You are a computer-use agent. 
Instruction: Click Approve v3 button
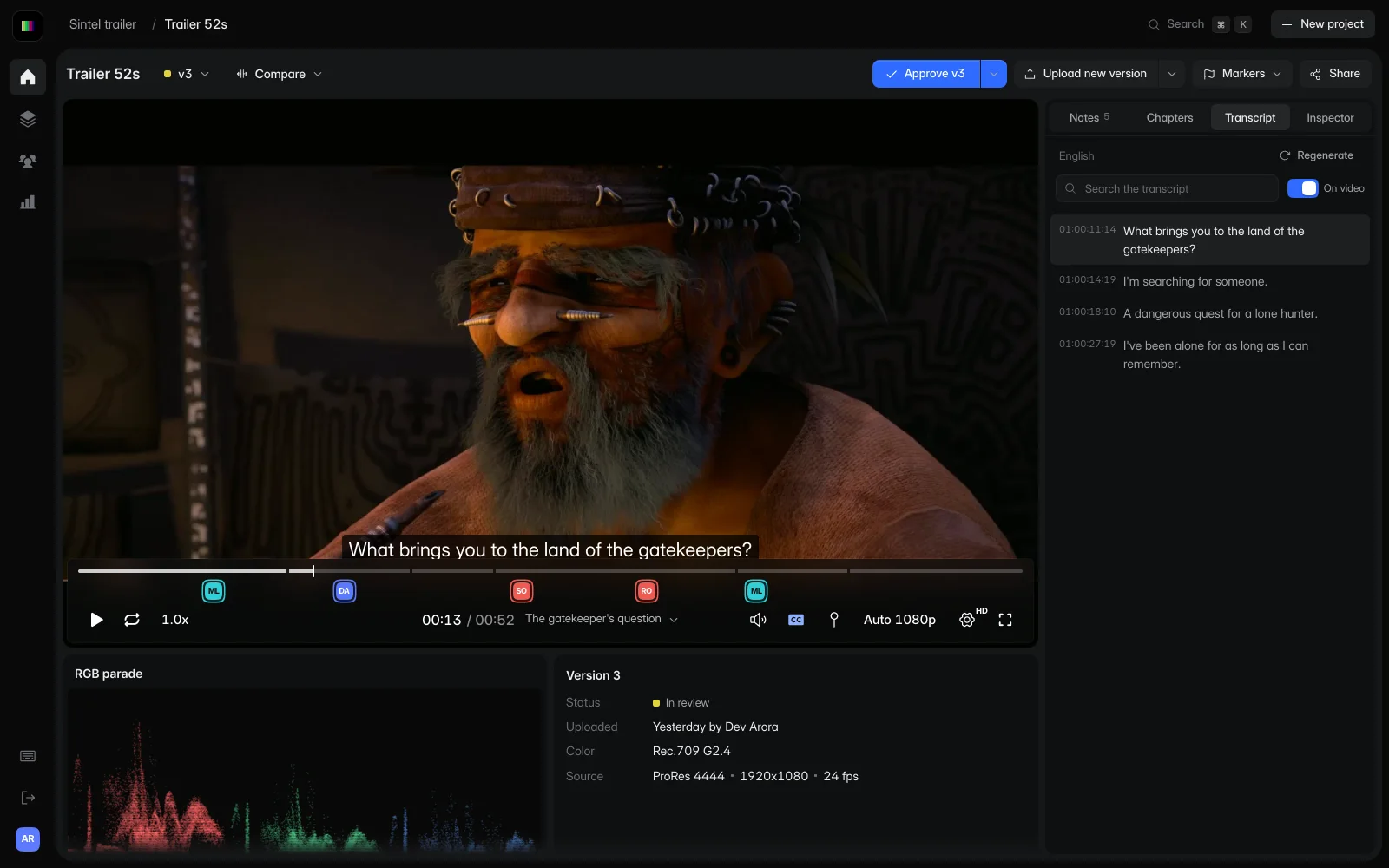tap(925, 74)
